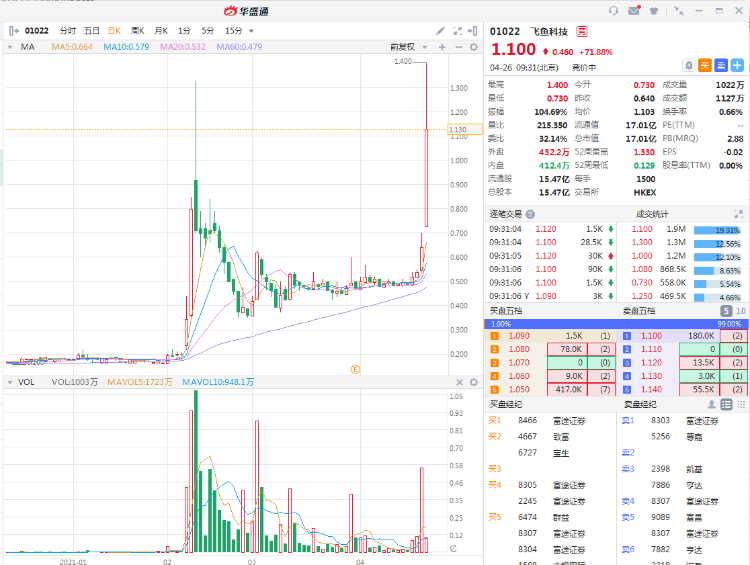
Task: Set a price alert with bell icon
Action: [688, 65]
